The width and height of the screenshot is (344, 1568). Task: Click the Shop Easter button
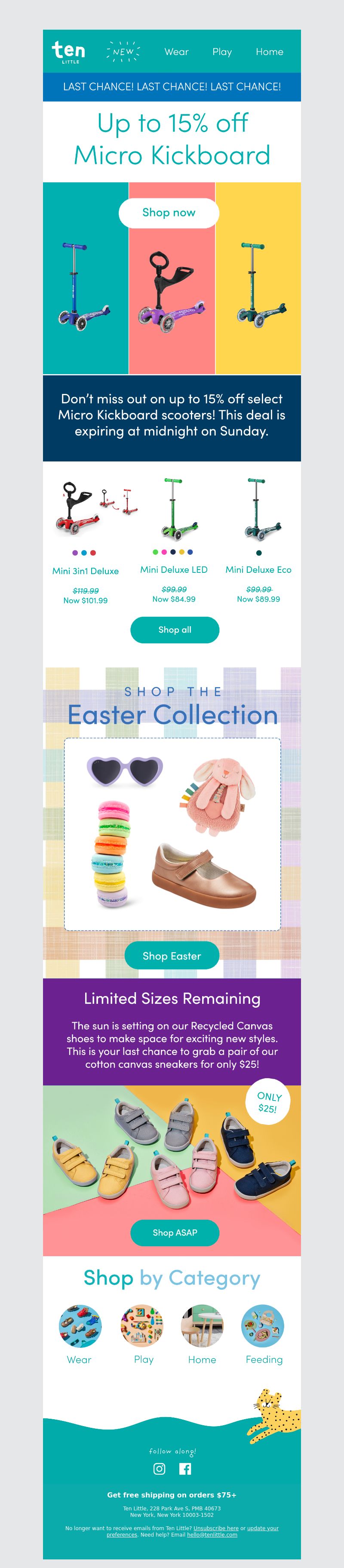tap(172, 956)
